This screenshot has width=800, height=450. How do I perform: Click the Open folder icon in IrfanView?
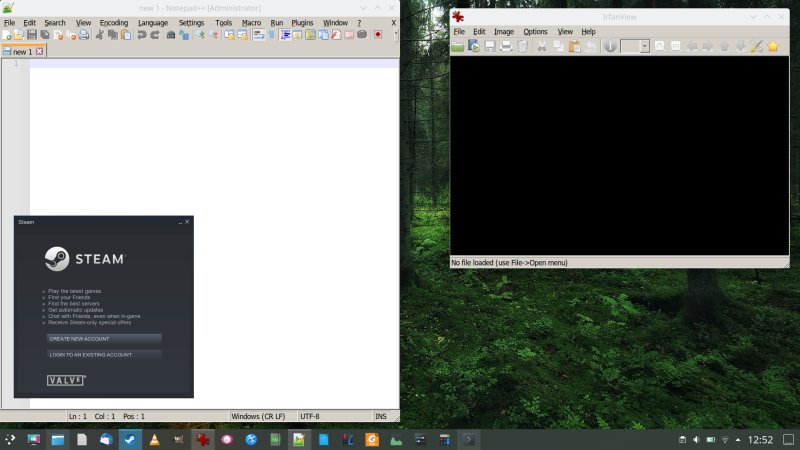tap(457, 47)
